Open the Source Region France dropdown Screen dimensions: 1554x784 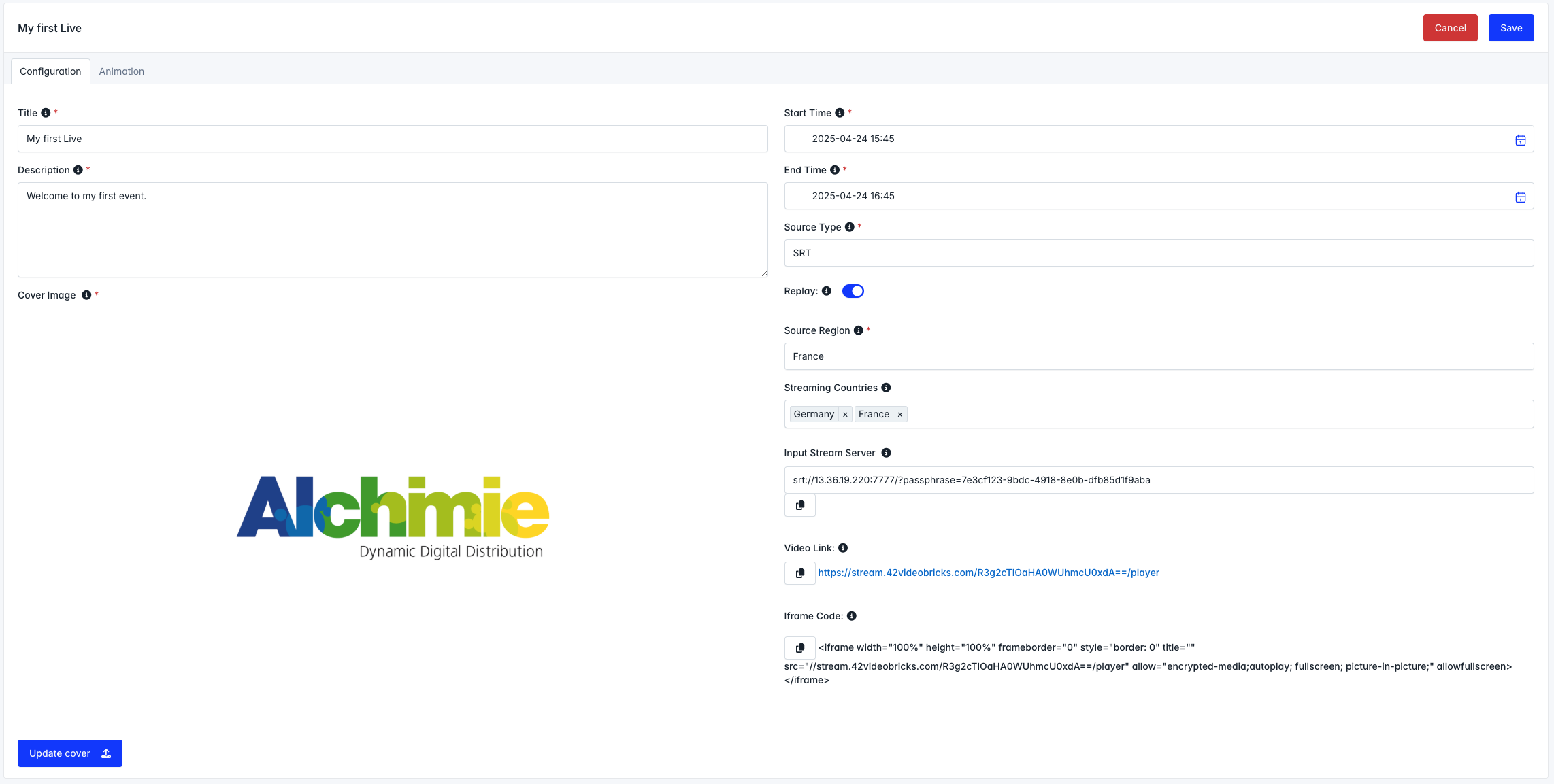[x=1158, y=356]
